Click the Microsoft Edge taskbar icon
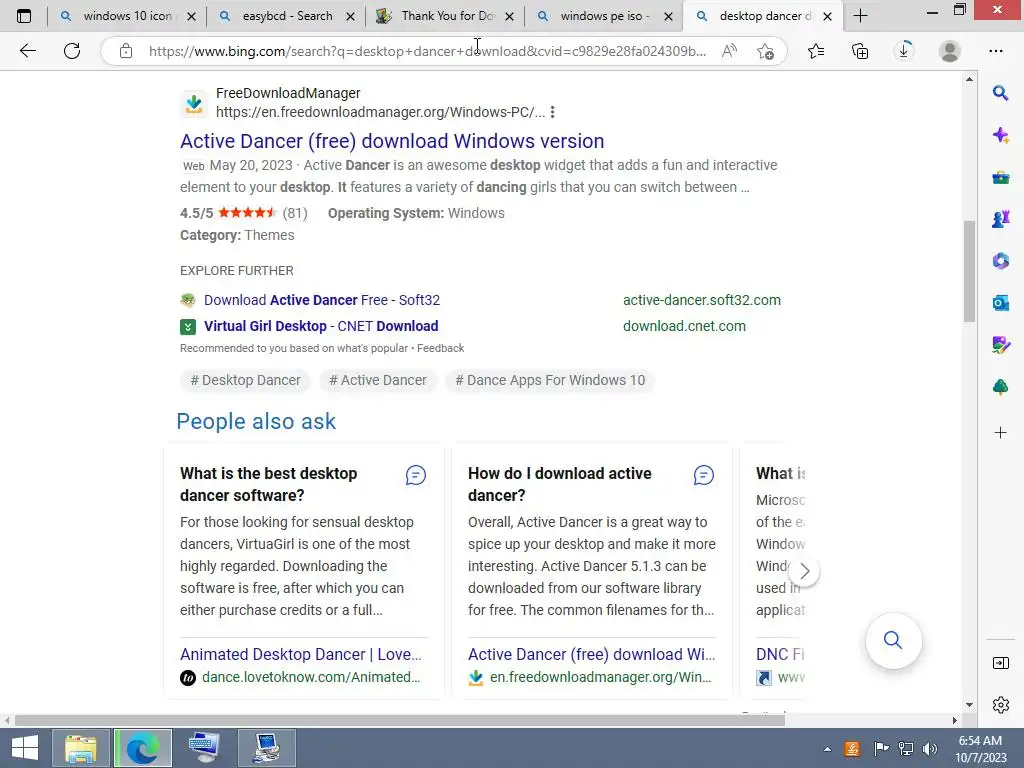The image size is (1024, 768). click(x=142, y=748)
